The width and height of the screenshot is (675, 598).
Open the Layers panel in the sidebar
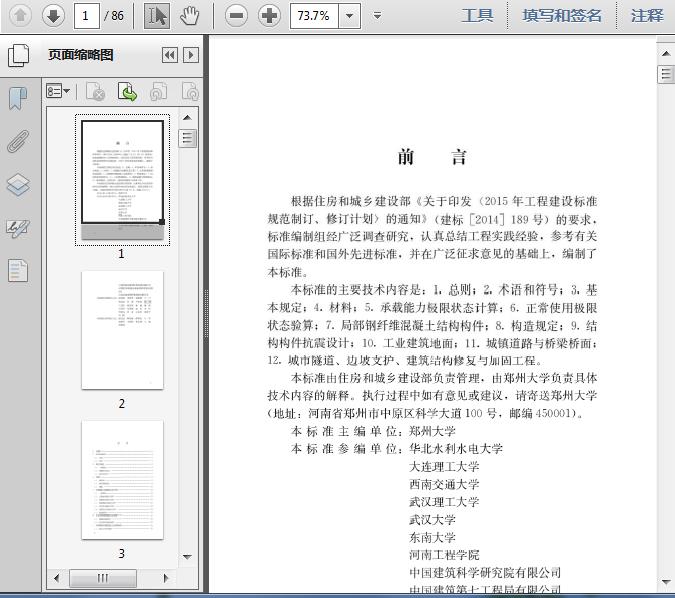[18, 185]
